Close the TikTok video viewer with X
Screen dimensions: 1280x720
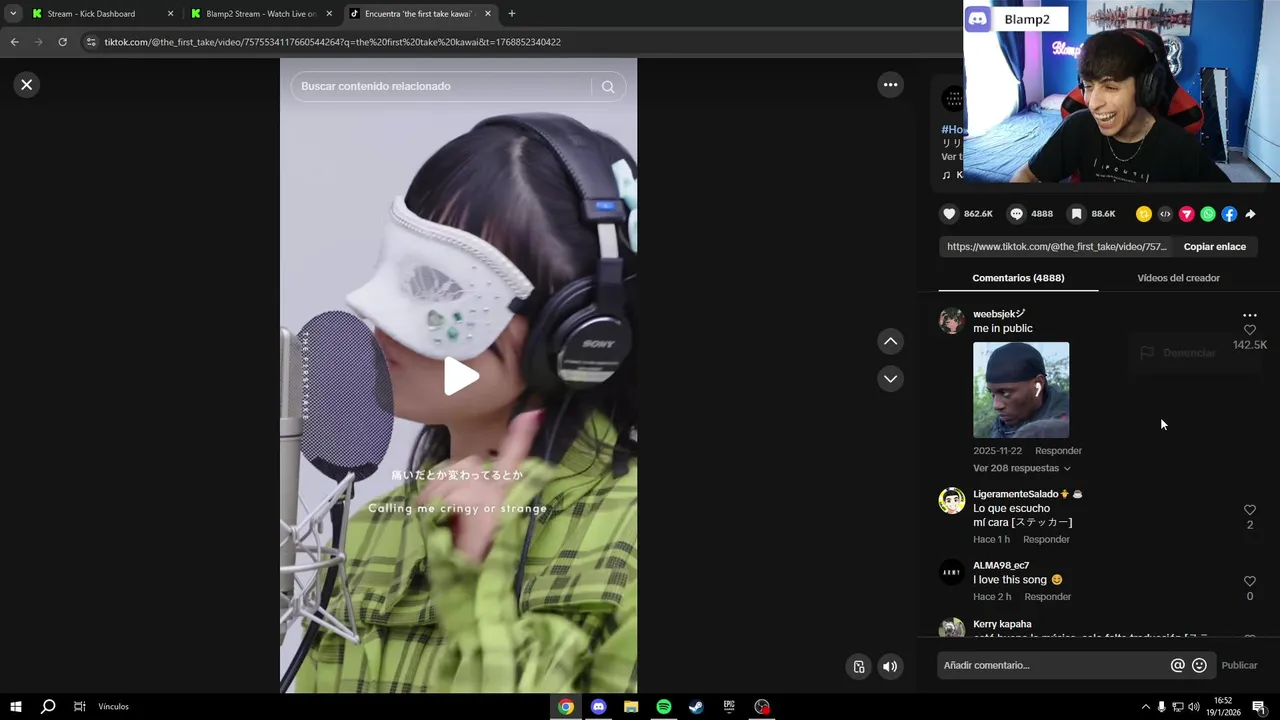(x=27, y=85)
